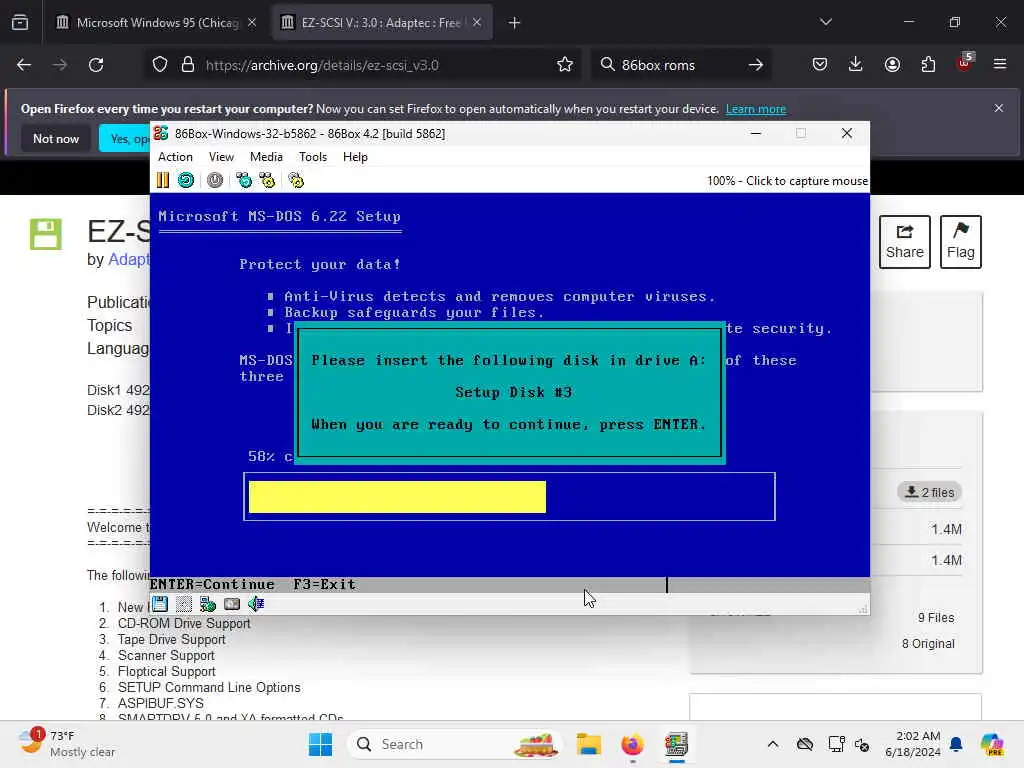Click CD-ROM Drive Support list item
This screenshot has height=768, width=1024.
click(184, 623)
